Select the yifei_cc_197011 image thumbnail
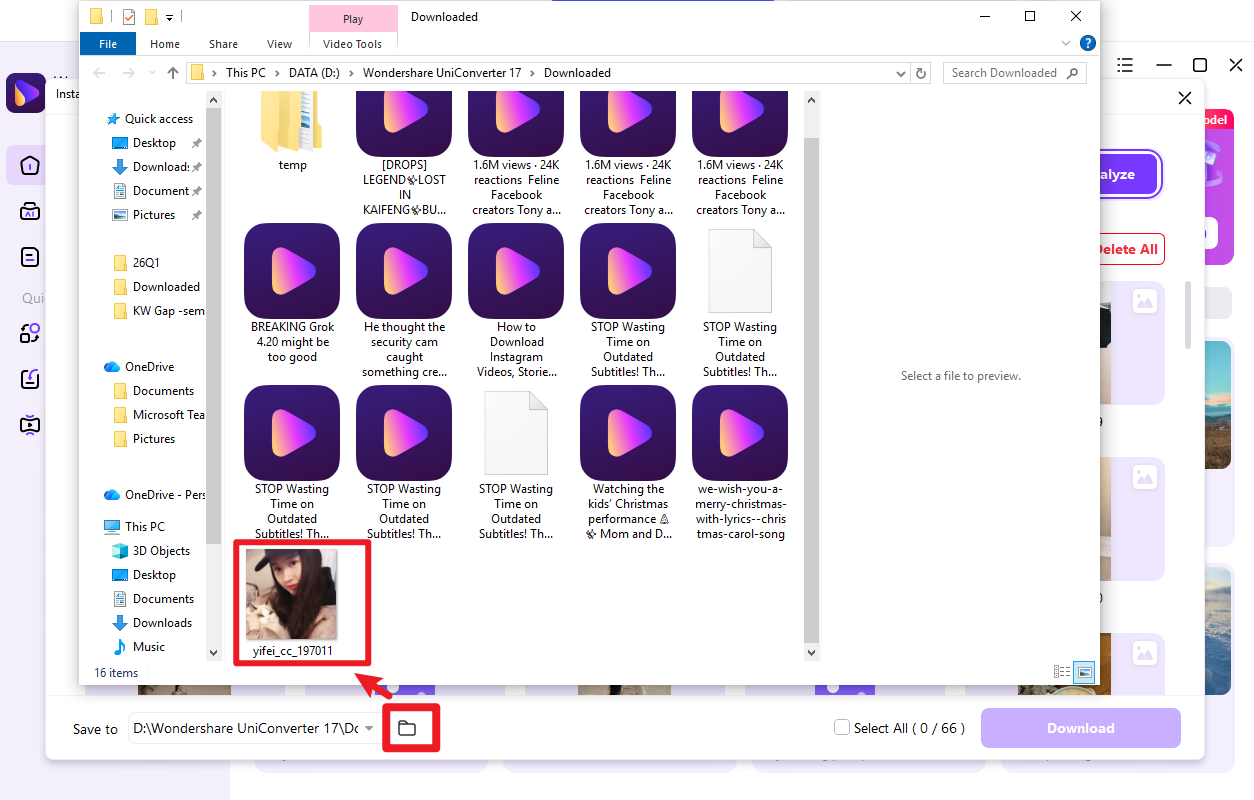 292,597
